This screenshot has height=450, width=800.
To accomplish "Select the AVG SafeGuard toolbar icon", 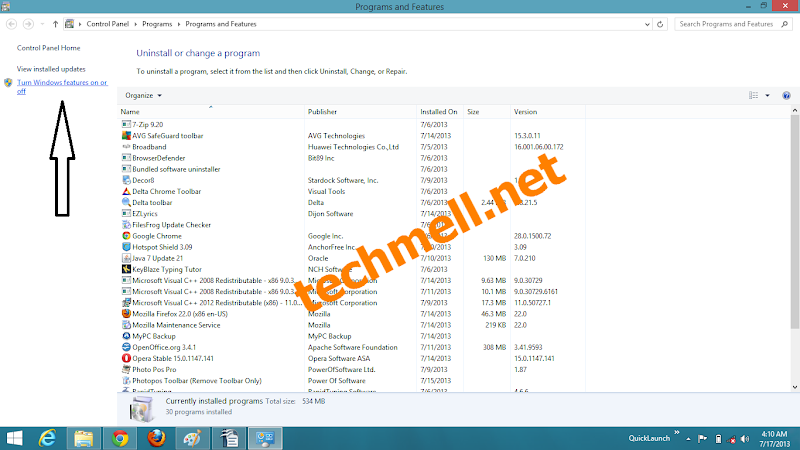I will click(x=126, y=135).
